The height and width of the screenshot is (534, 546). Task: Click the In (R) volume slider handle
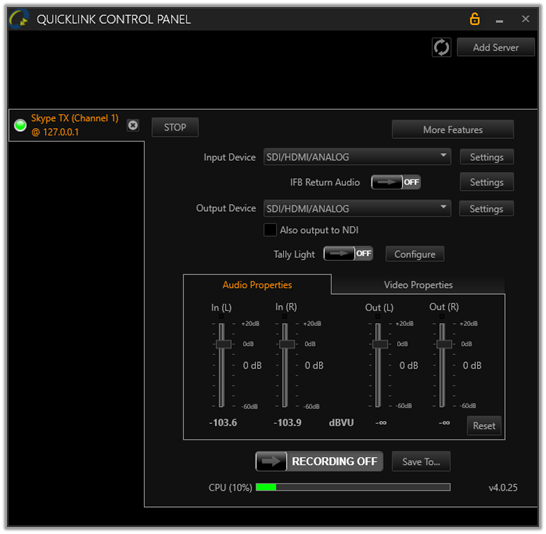[x=287, y=344]
